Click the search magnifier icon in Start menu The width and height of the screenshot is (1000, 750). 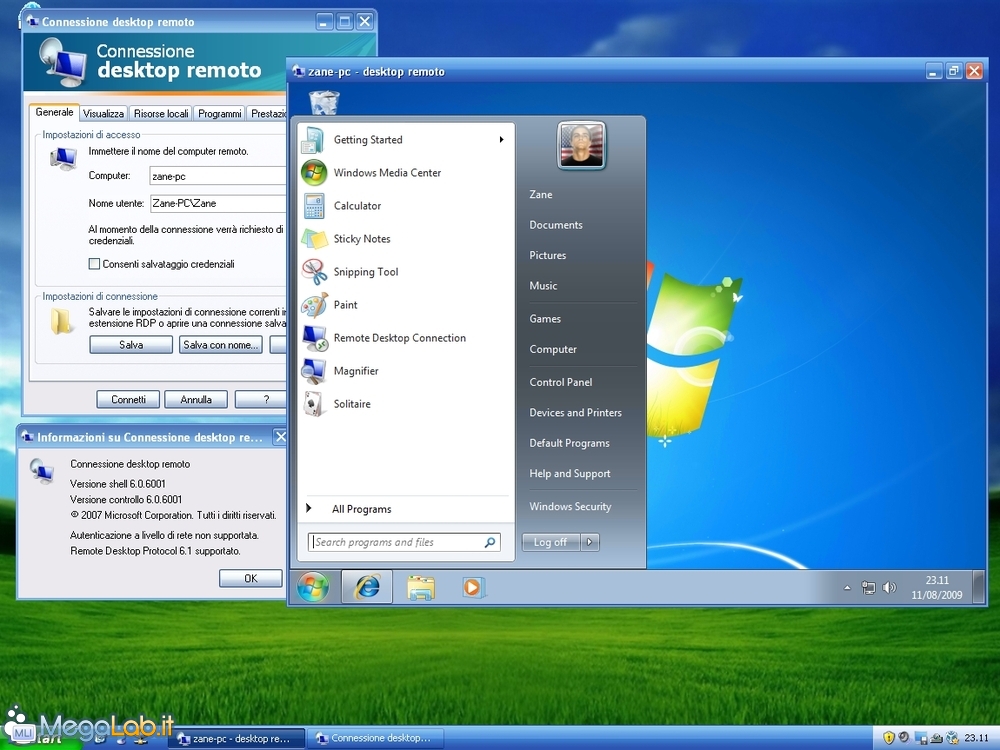[x=490, y=542]
